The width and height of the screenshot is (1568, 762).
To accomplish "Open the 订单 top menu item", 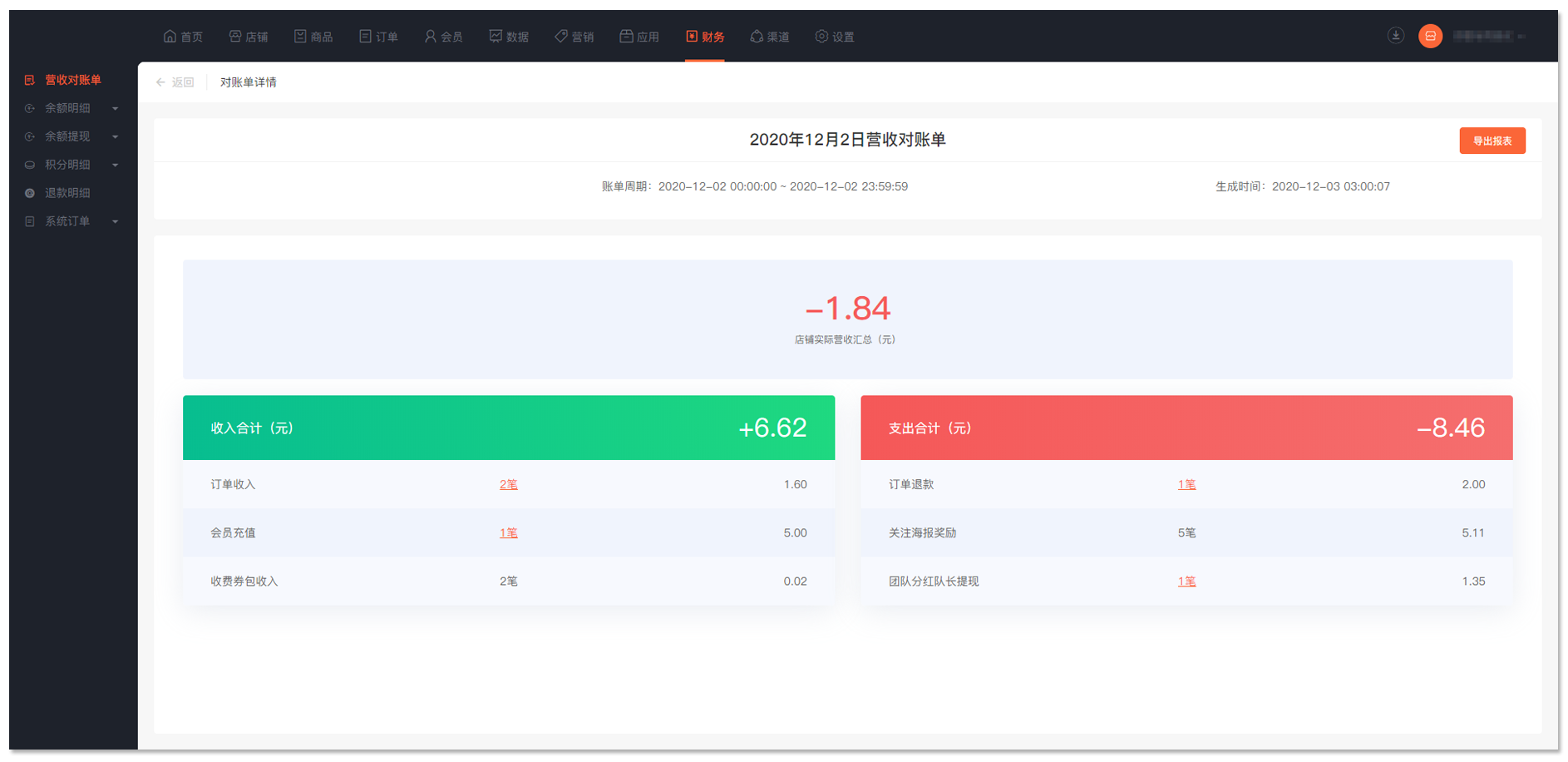I will pyautogui.click(x=378, y=37).
